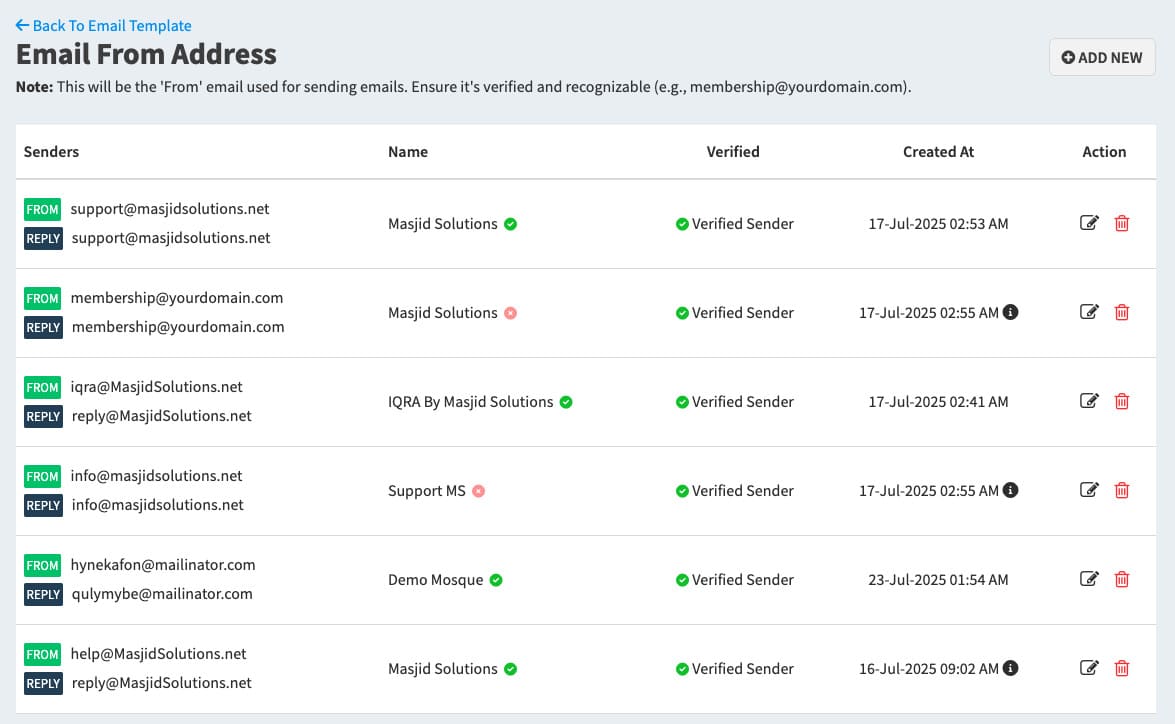Edit the help@MasjidSolutions.net sender
This screenshot has height=724, width=1175.
pyautogui.click(x=1089, y=668)
